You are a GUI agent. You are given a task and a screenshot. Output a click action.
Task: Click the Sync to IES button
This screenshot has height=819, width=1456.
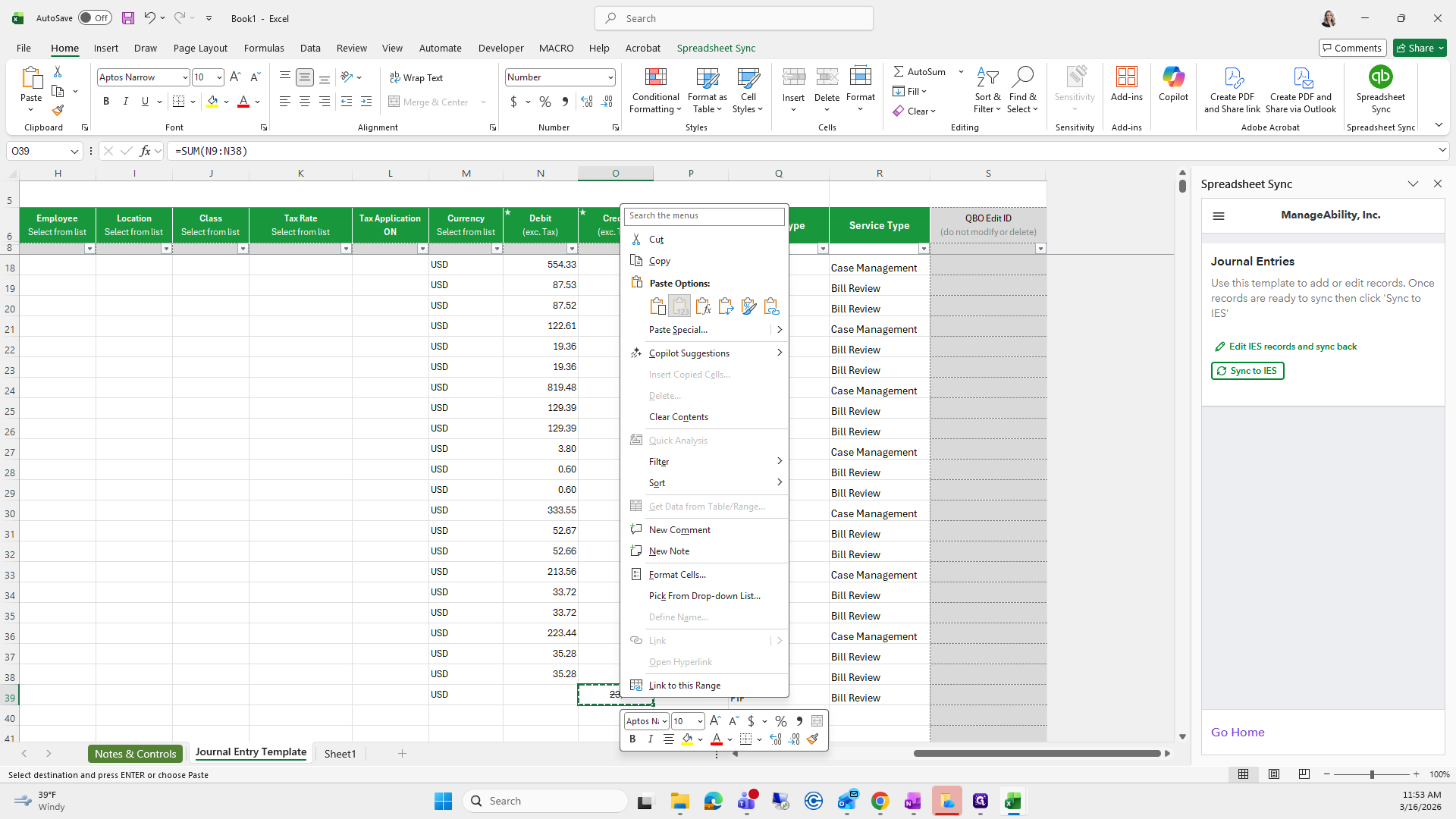coord(1247,371)
